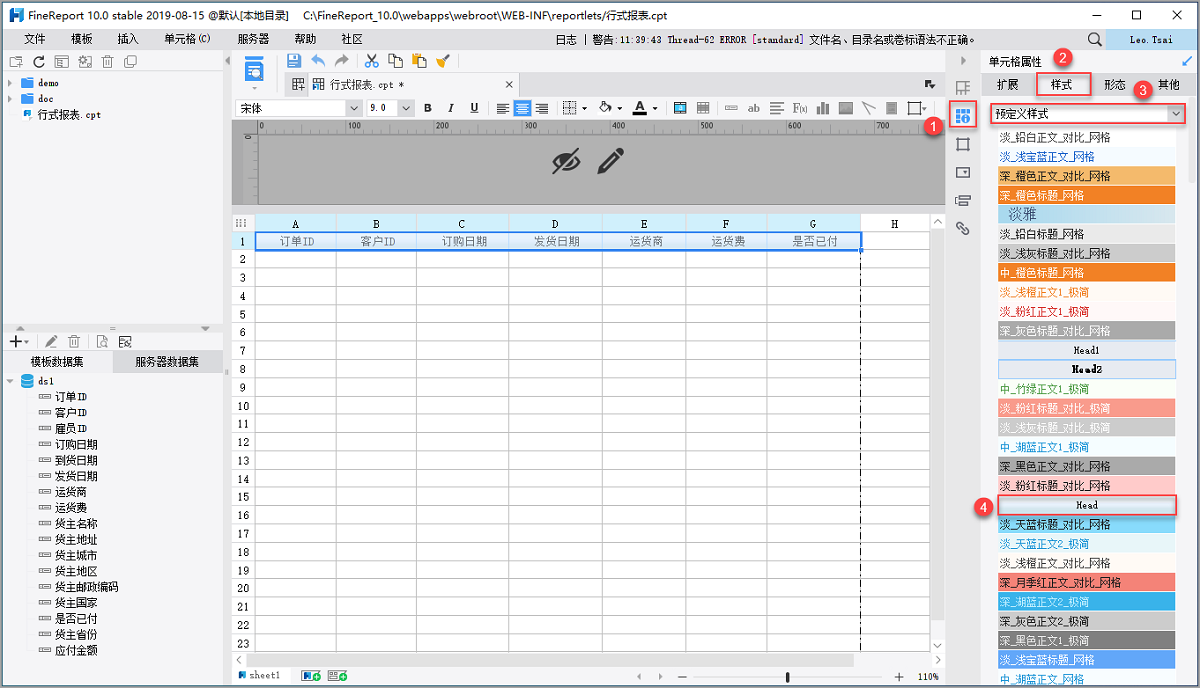The image size is (1200, 688).
Task: Click the large Preview report icon
Action: (x=255, y=69)
